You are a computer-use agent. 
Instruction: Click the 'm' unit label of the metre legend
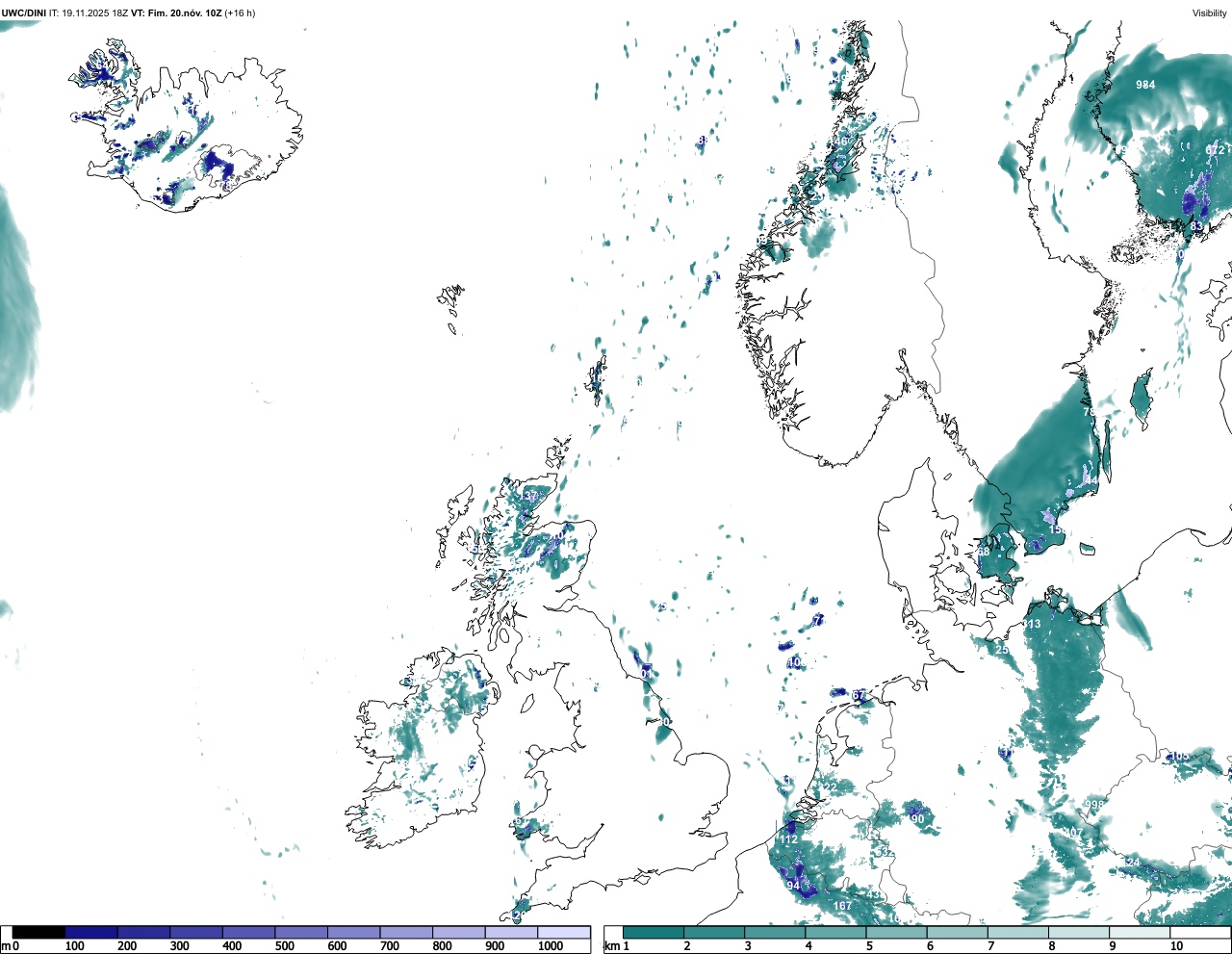[6, 946]
